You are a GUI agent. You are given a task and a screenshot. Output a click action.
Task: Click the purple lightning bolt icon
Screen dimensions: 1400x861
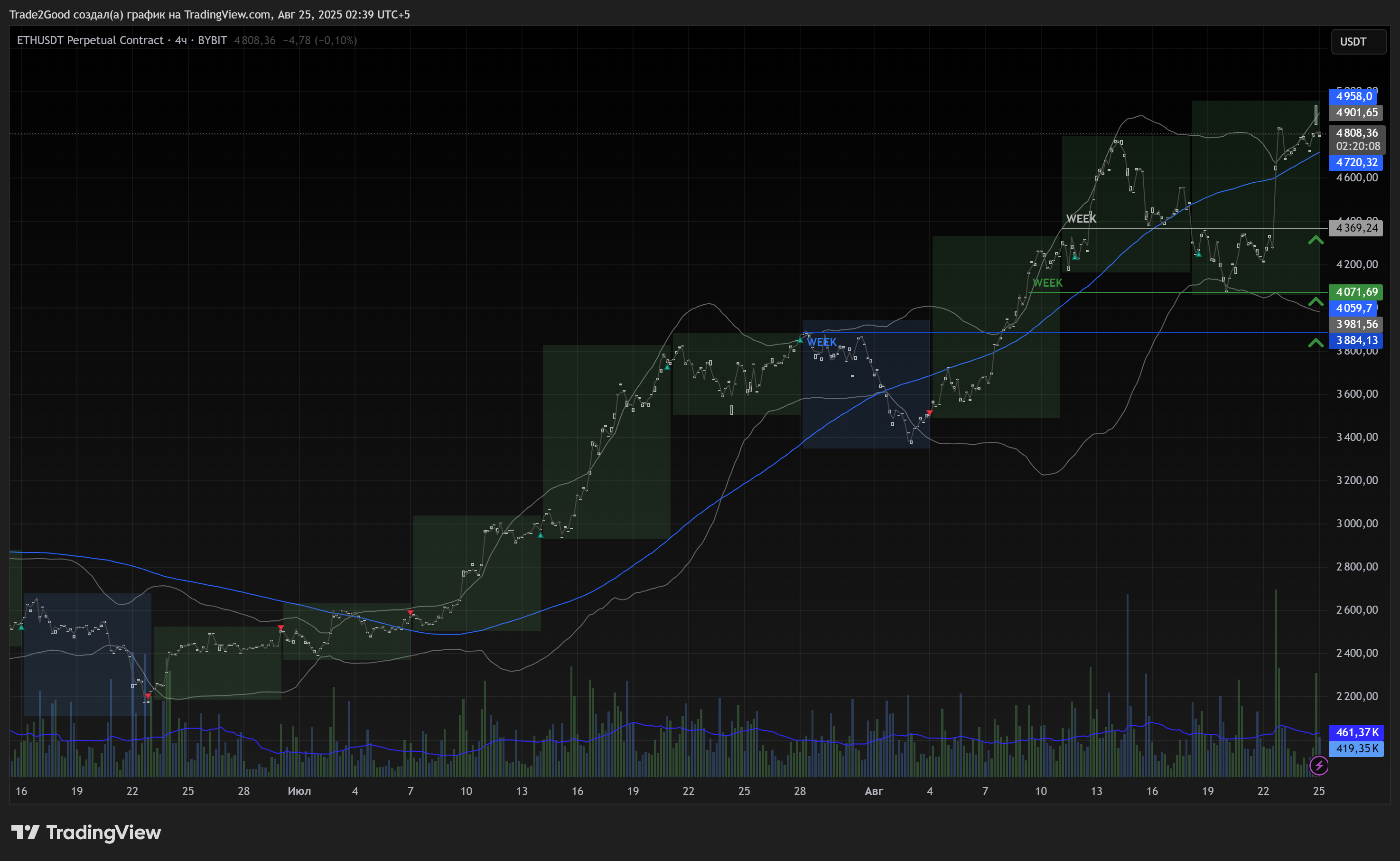pyautogui.click(x=1318, y=766)
